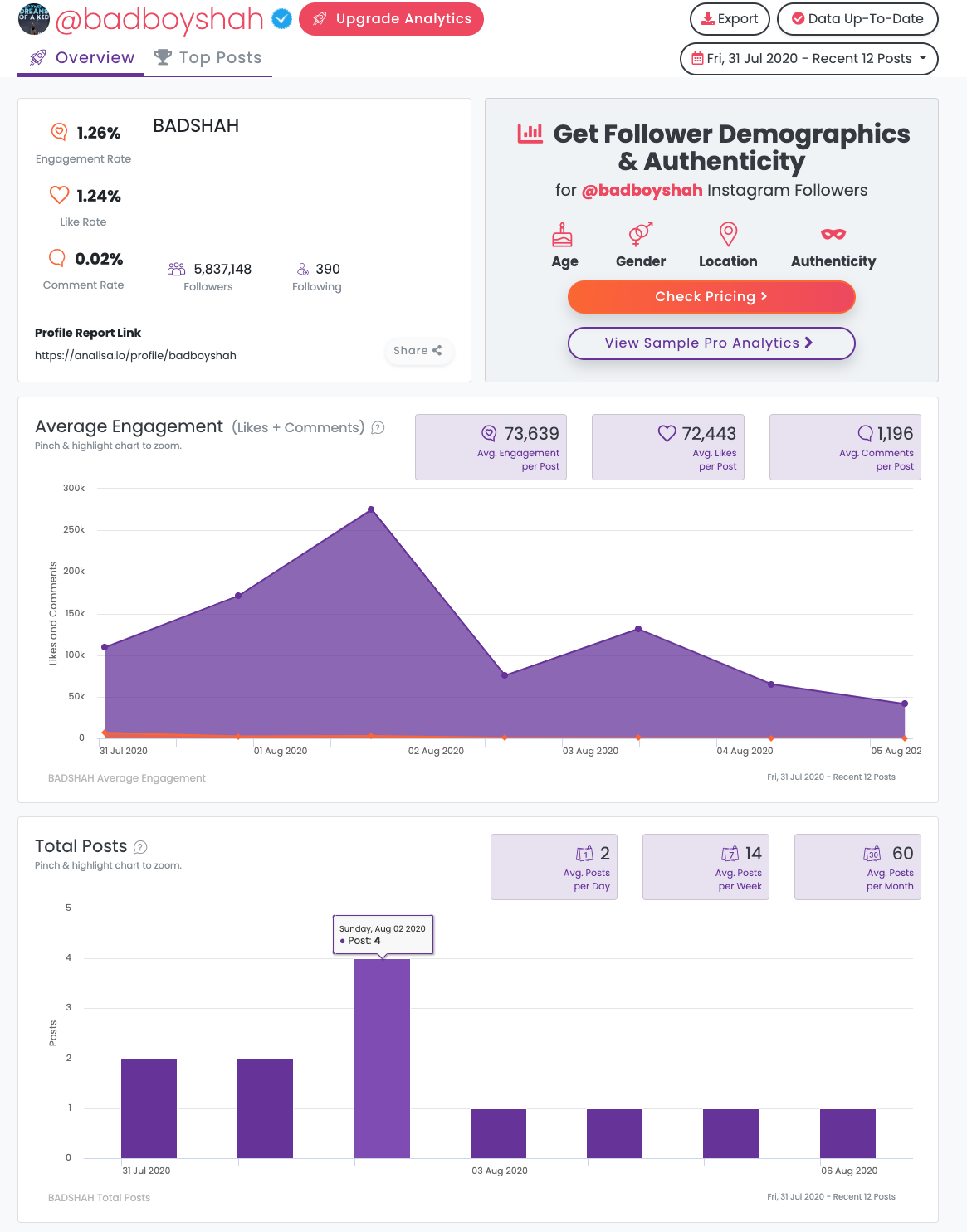The height and width of the screenshot is (1232, 967).
Task: Click the 31 Jul 2020 posts bar
Action: point(149,1108)
